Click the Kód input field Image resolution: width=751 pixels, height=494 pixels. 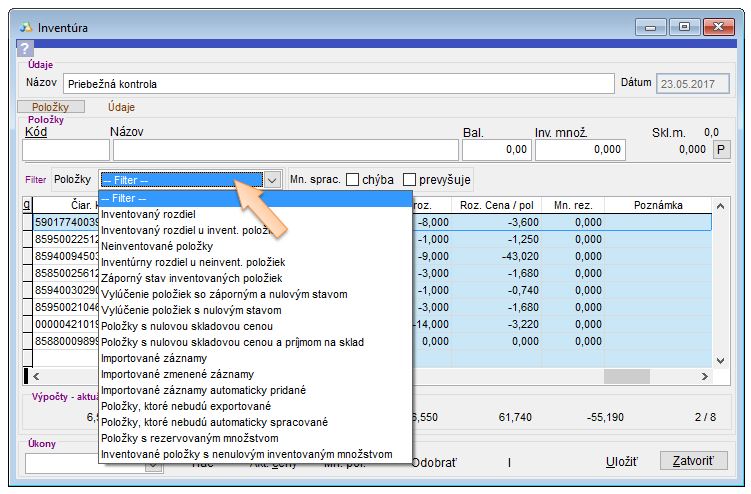(x=64, y=150)
